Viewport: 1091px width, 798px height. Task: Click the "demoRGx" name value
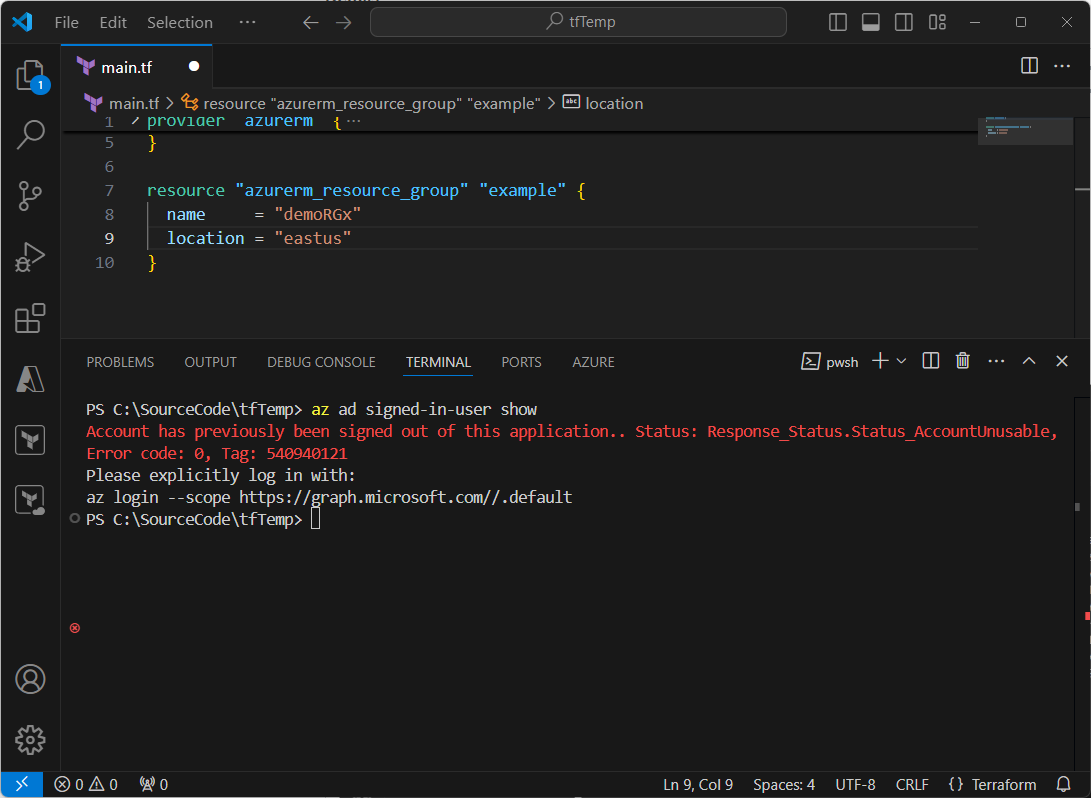coord(317,214)
